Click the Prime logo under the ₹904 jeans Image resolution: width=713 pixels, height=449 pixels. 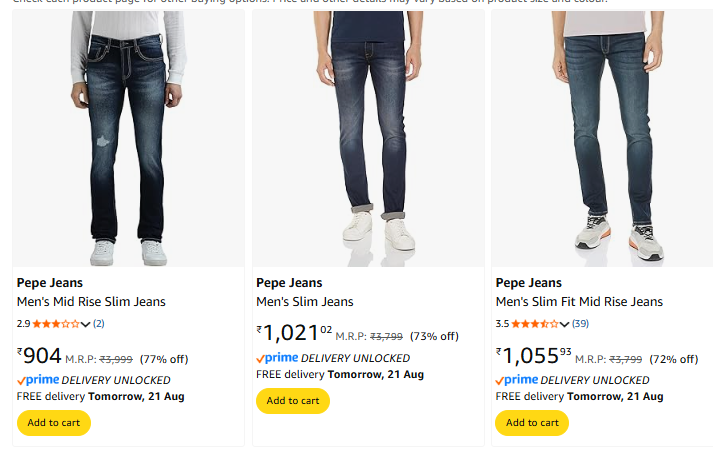[x=38, y=380]
